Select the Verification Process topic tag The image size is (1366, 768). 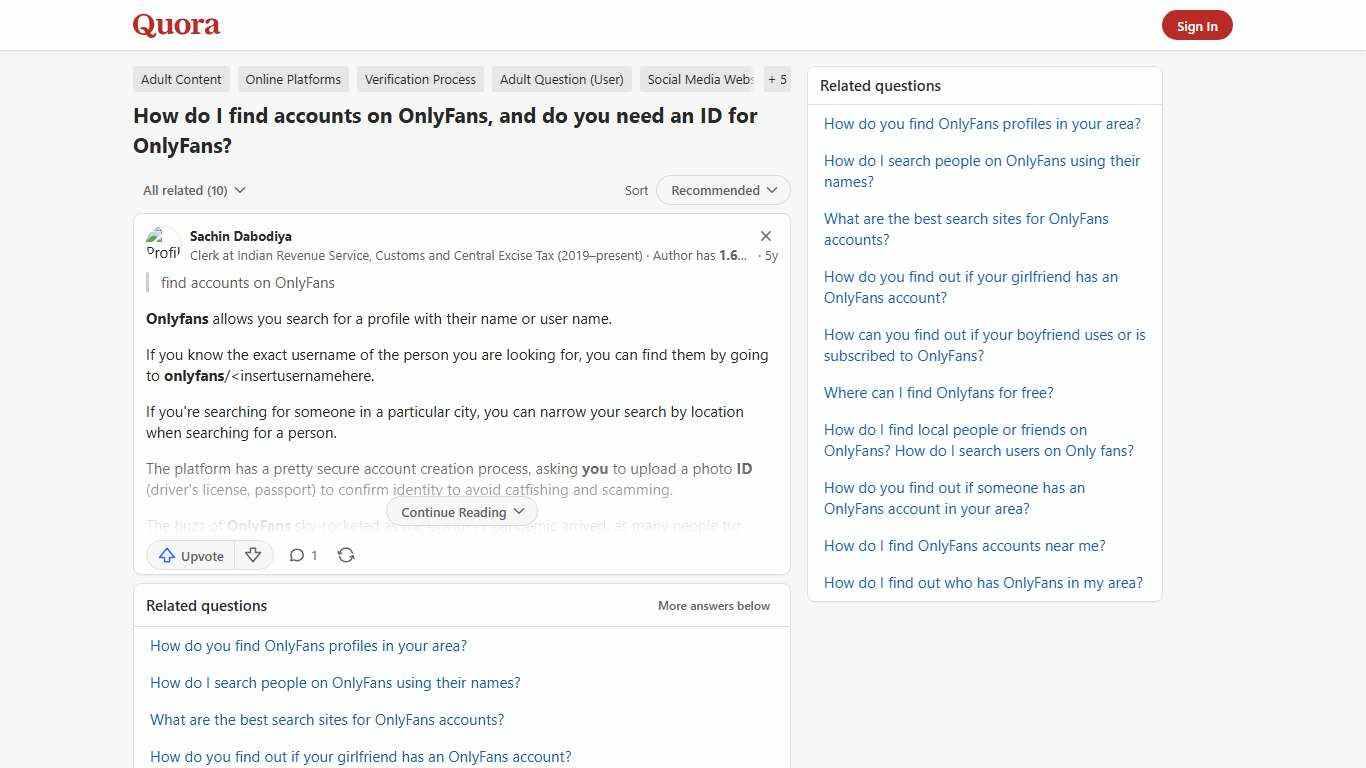click(x=420, y=79)
